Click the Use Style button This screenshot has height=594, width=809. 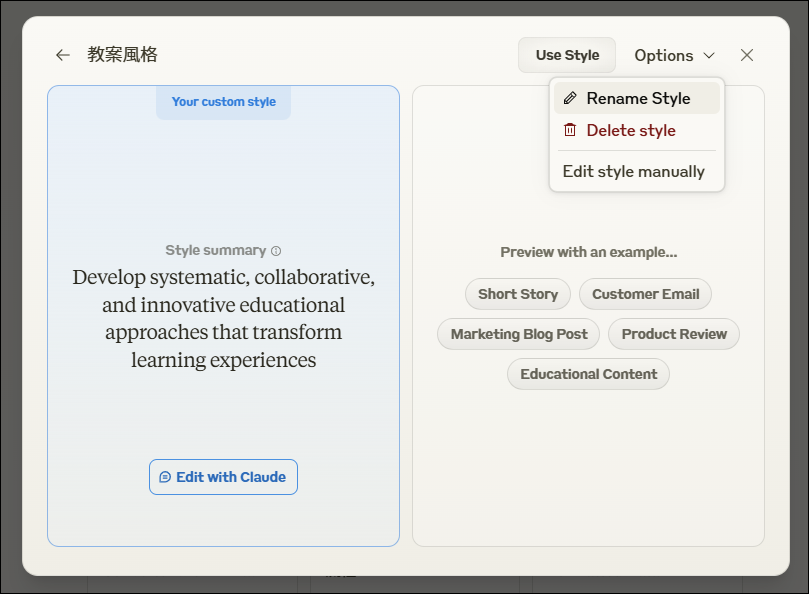[x=567, y=55]
